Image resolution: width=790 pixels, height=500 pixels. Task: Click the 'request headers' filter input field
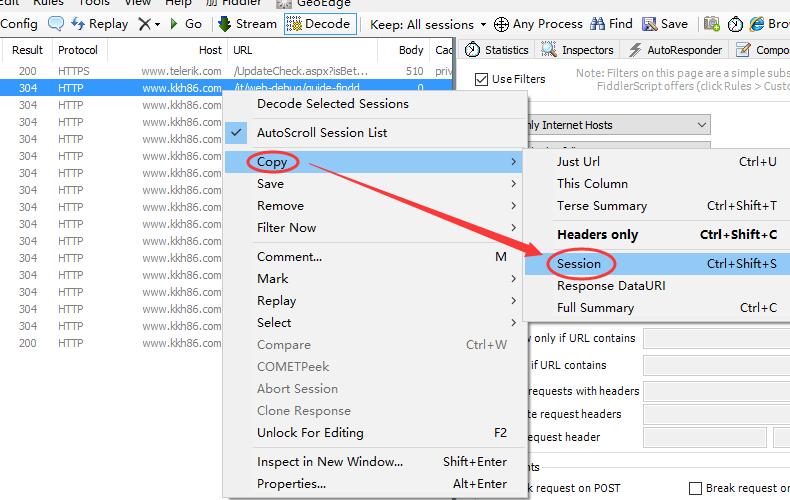[716, 414]
